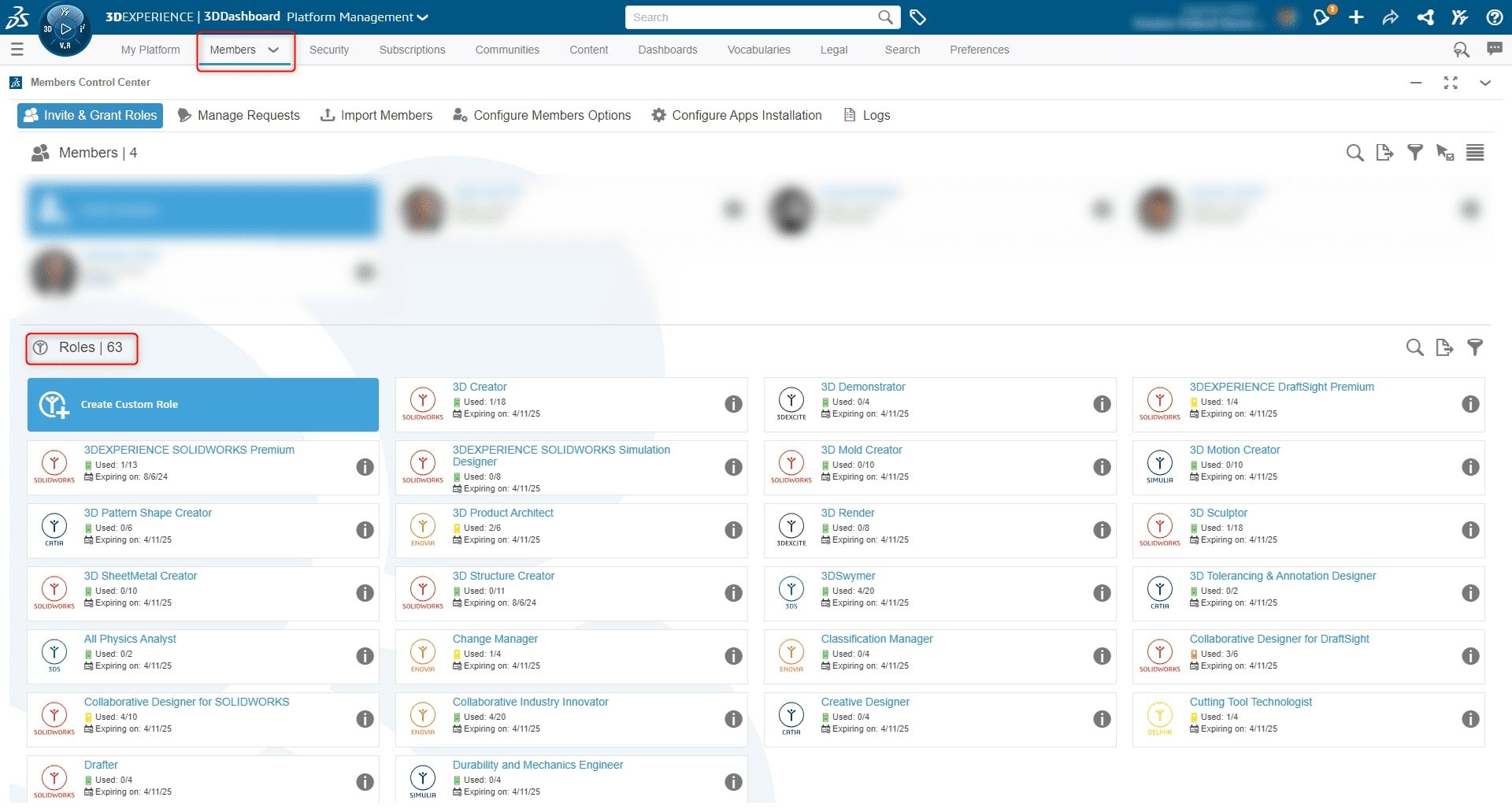Image resolution: width=1512 pixels, height=812 pixels.
Task: Open the 3D Tolerancing & Annotation Designer role
Action: (x=1282, y=576)
